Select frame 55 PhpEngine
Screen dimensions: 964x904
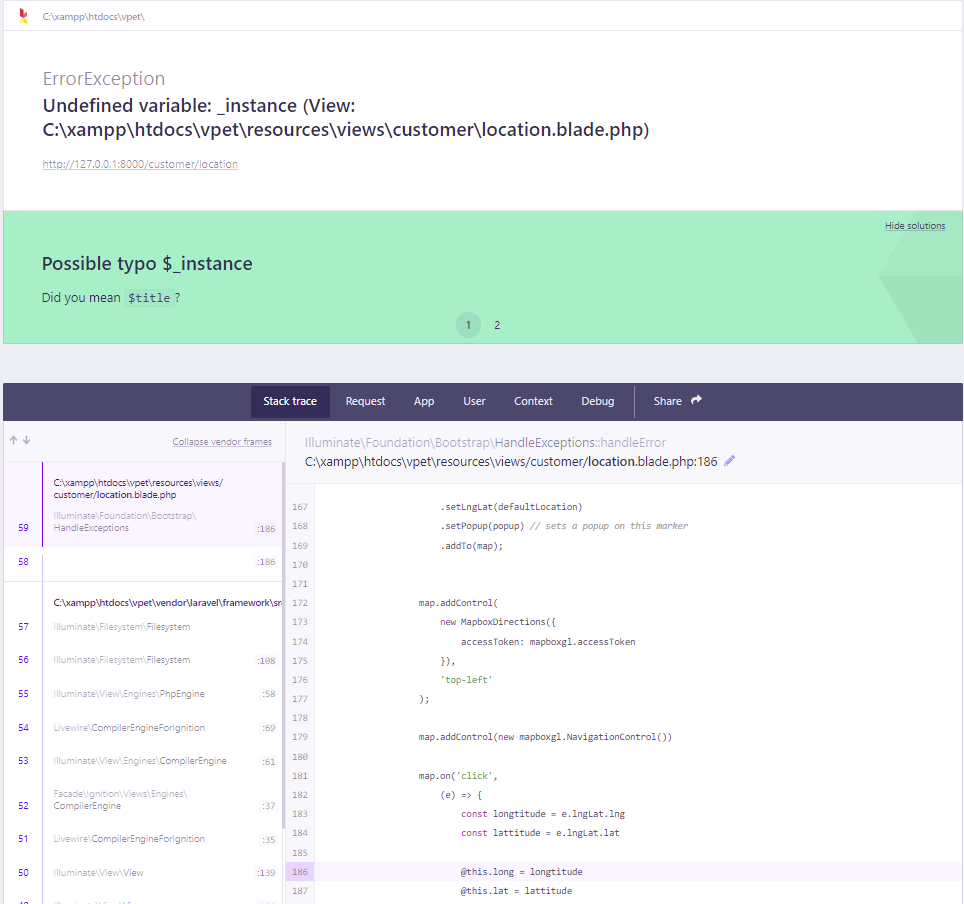pos(143,694)
